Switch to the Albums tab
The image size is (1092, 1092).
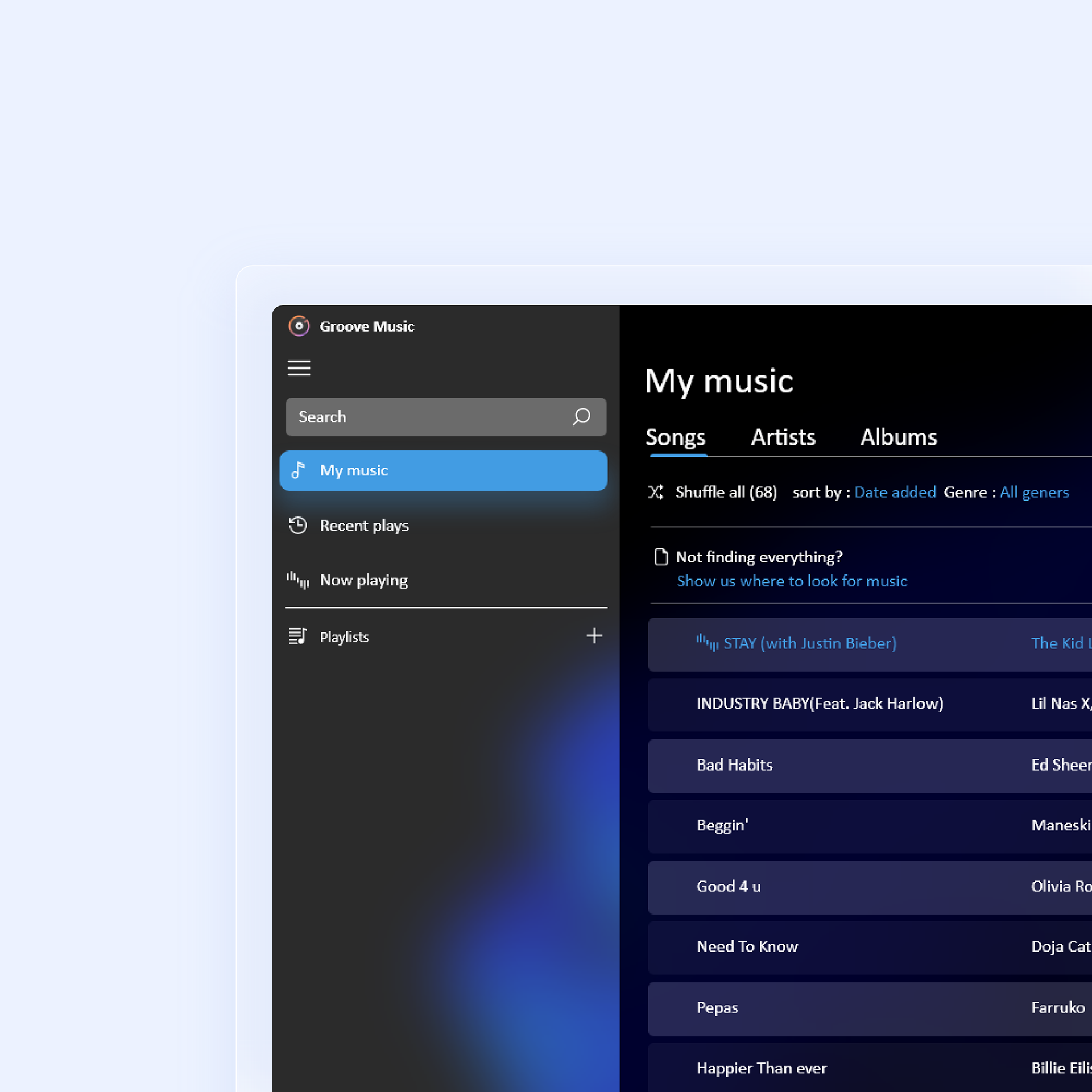(899, 437)
